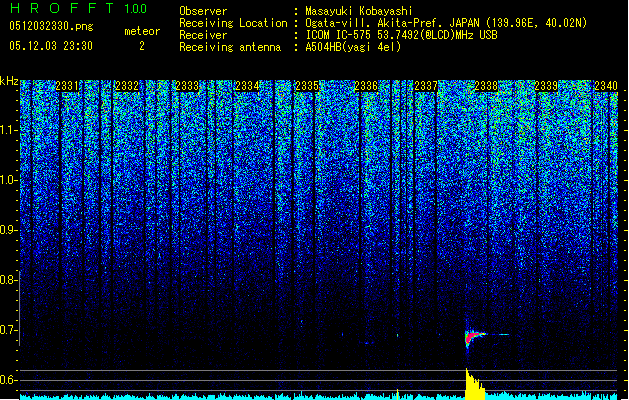Click the 2336 time marker

coord(366,86)
